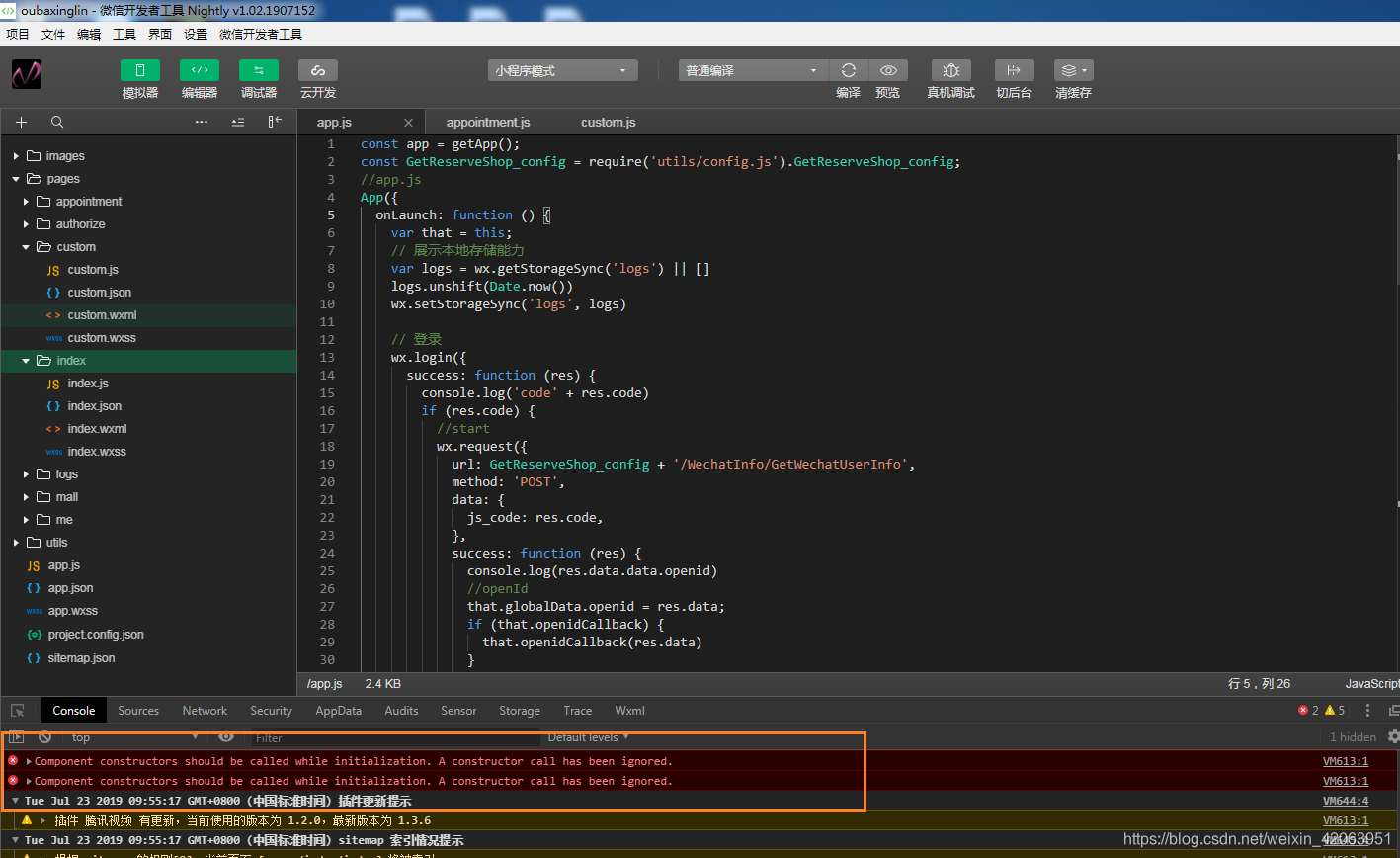The image size is (1400, 858).
Task: Switch to the custom.js tab
Action: 608,123
